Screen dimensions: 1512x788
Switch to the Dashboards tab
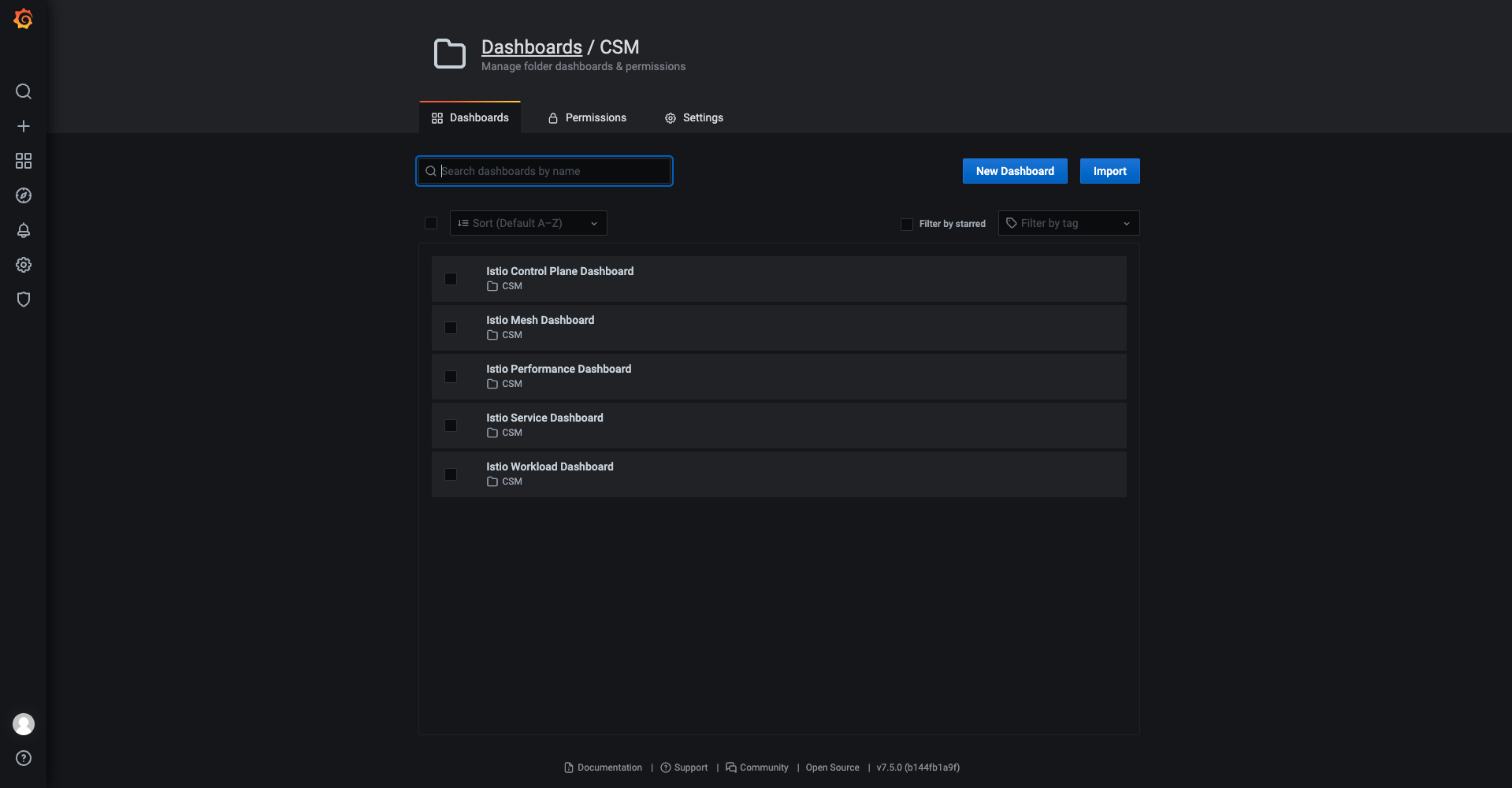tap(470, 117)
